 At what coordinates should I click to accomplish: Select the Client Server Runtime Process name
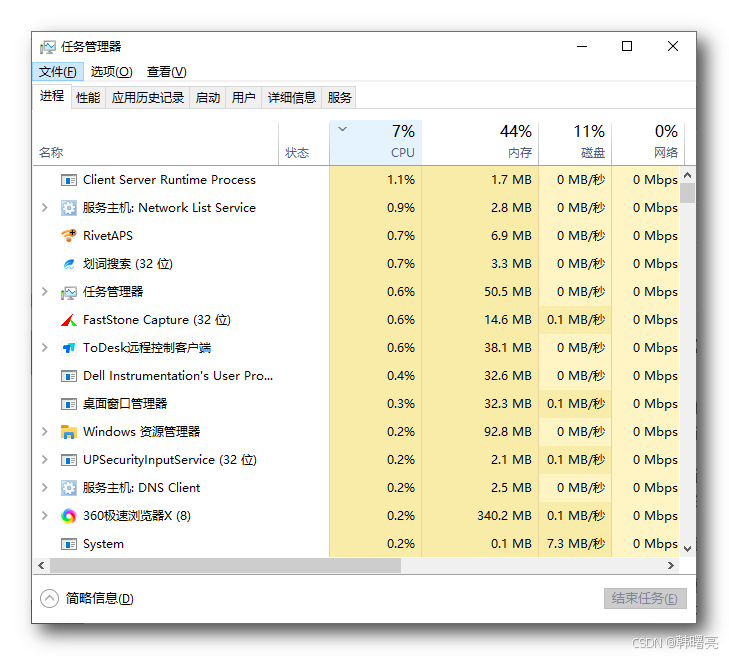(169, 180)
